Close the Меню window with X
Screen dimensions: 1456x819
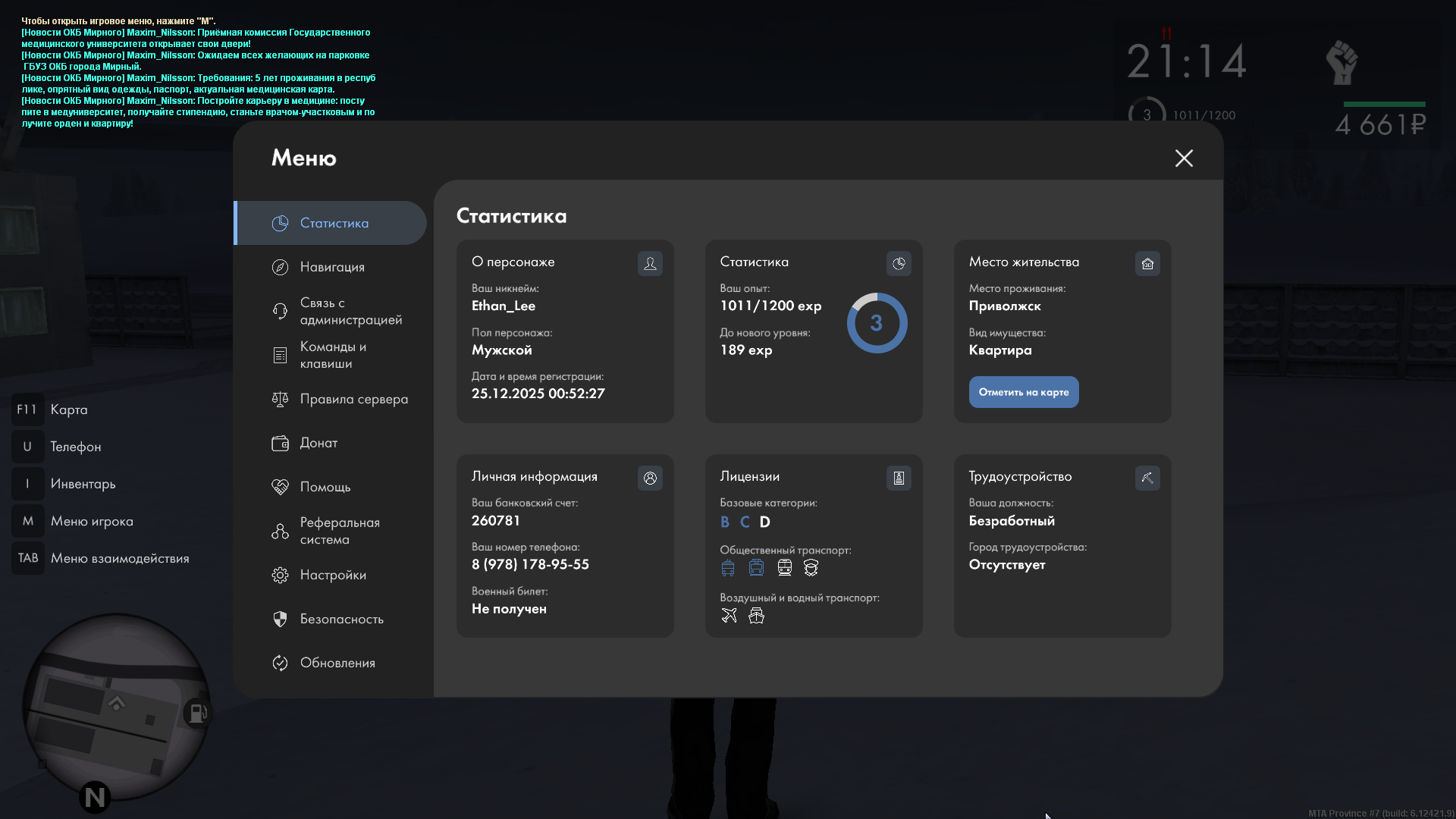pyautogui.click(x=1184, y=158)
